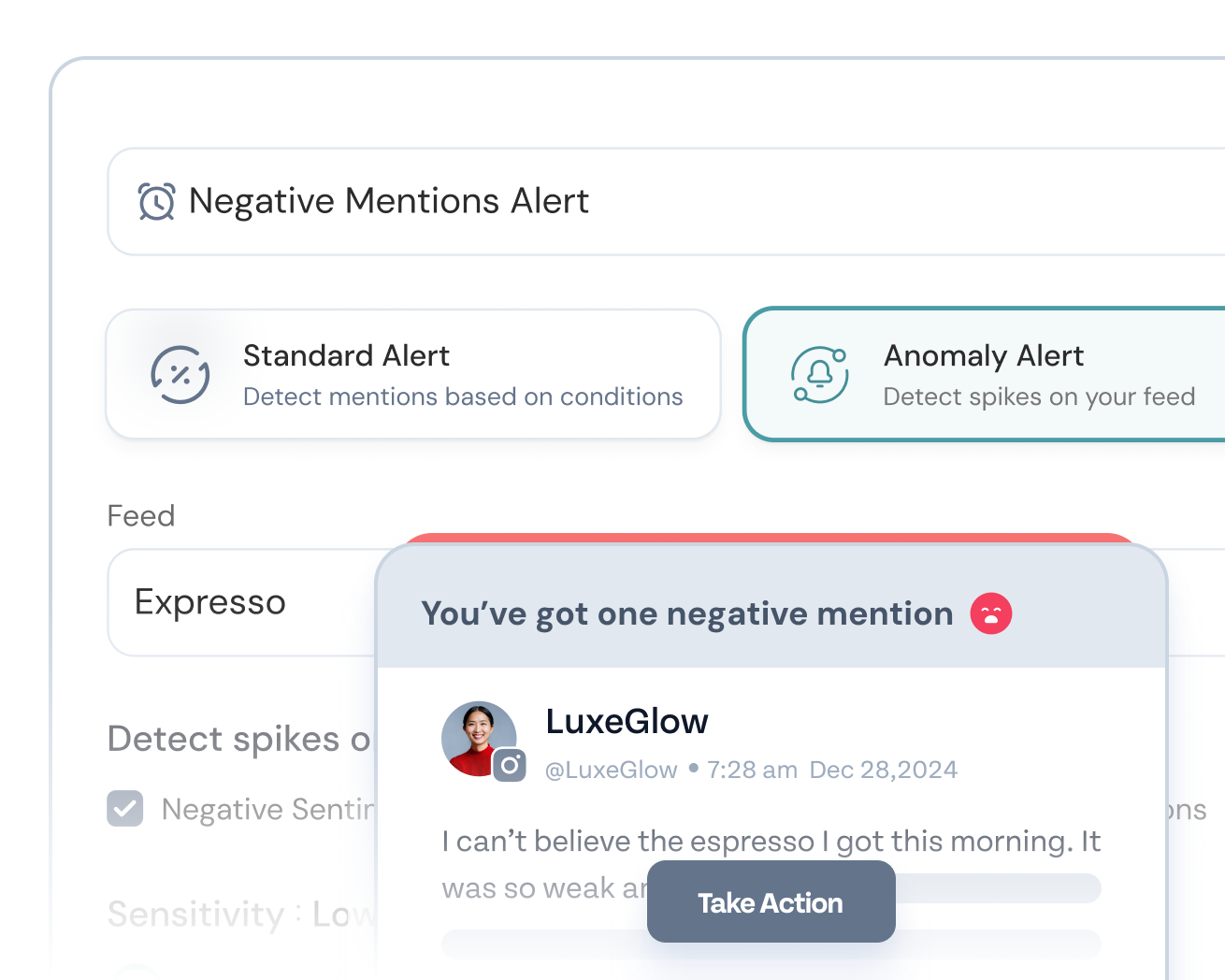The height and width of the screenshot is (980, 1225).
Task: Click the Negative Sentiment label text
Action: point(267,809)
